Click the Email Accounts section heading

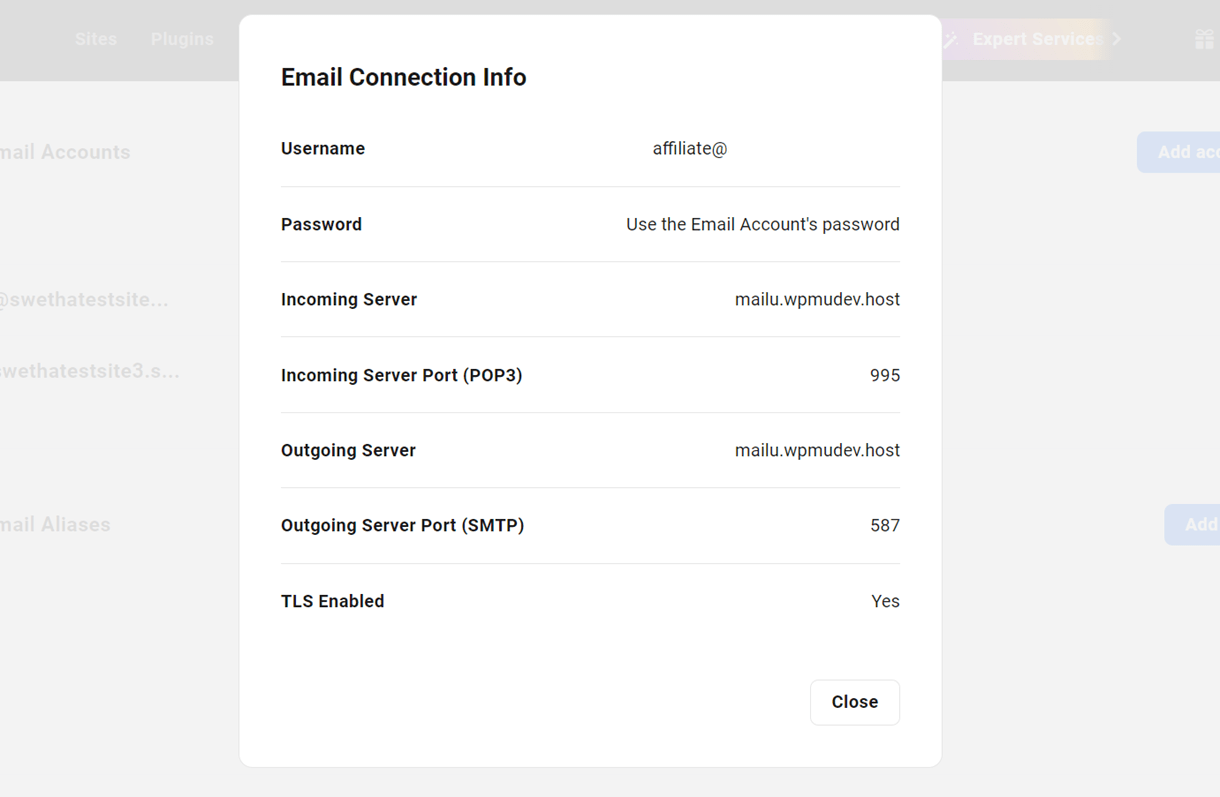pyautogui.click(x=65, y=152)
